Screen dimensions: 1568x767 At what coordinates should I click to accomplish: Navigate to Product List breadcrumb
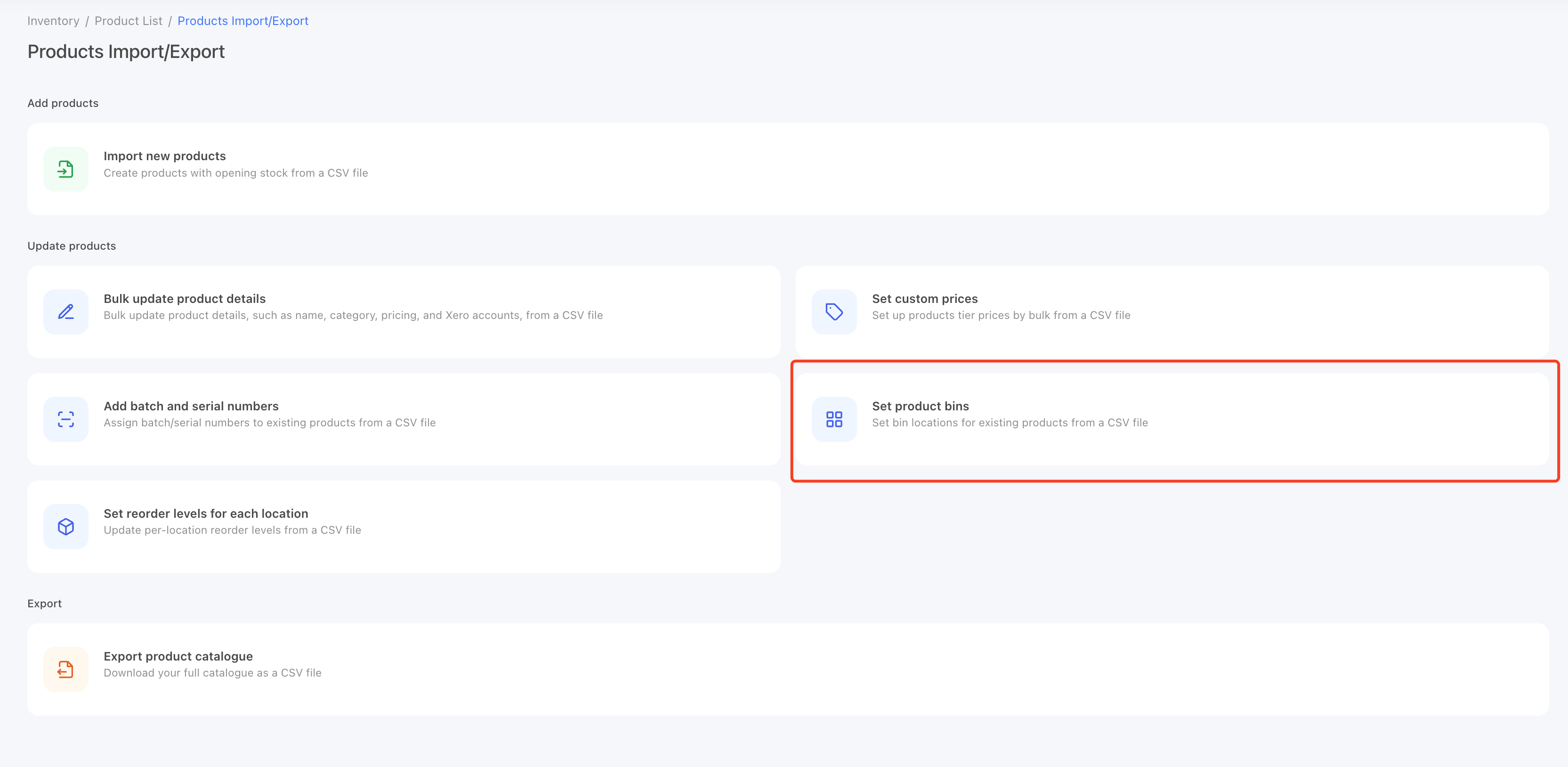click(129, 21)
